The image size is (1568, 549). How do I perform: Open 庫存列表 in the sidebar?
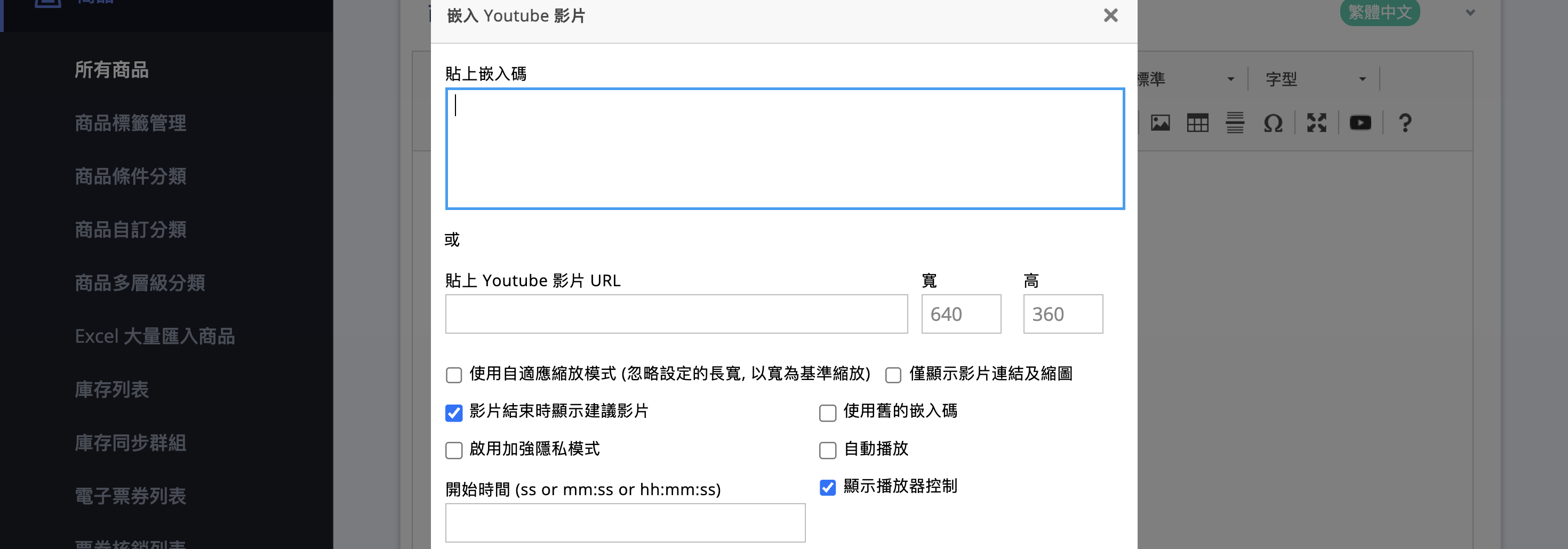click(112, 390)
